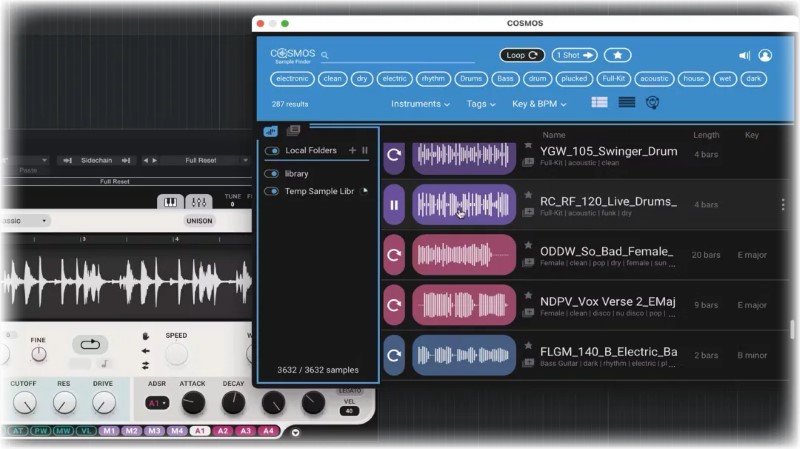Toggle the sampler loop mode button
Viewport: 800px width, 449px height.
90,344
